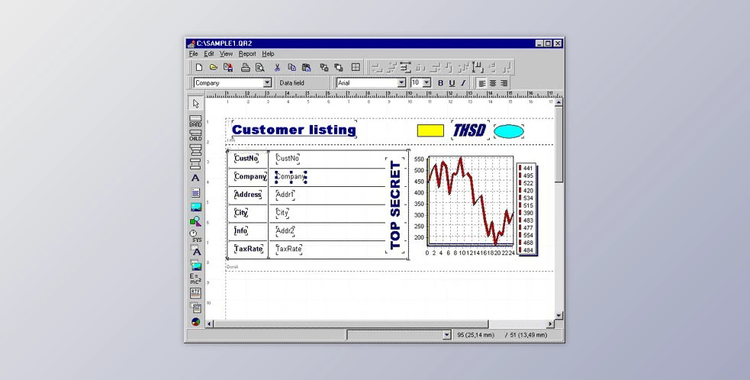Click the Open folder icon
The width and height of the screenshot is (750, 380).
point(214,67)
